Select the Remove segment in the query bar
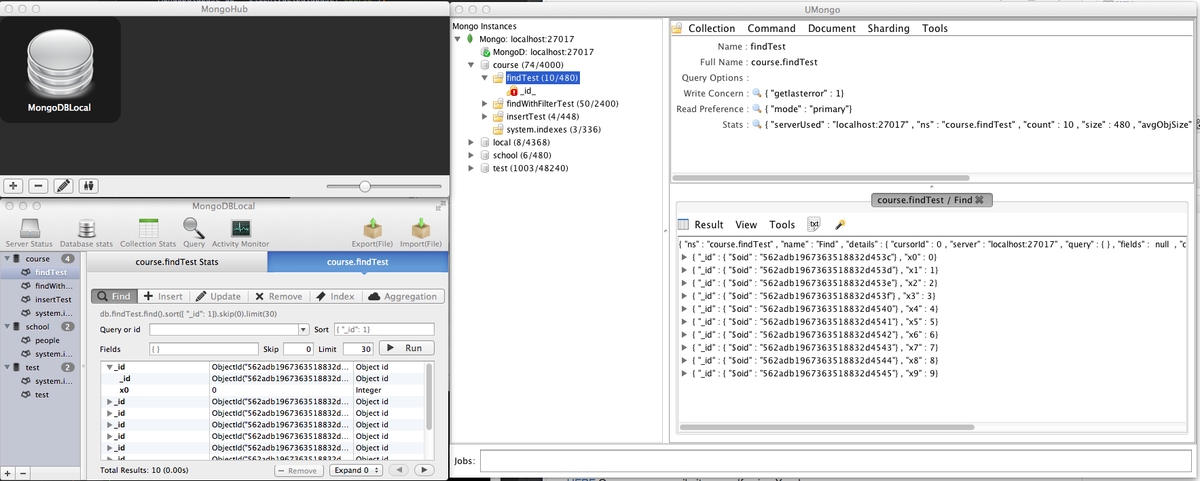1200x481 pixels. pos(278,296)
